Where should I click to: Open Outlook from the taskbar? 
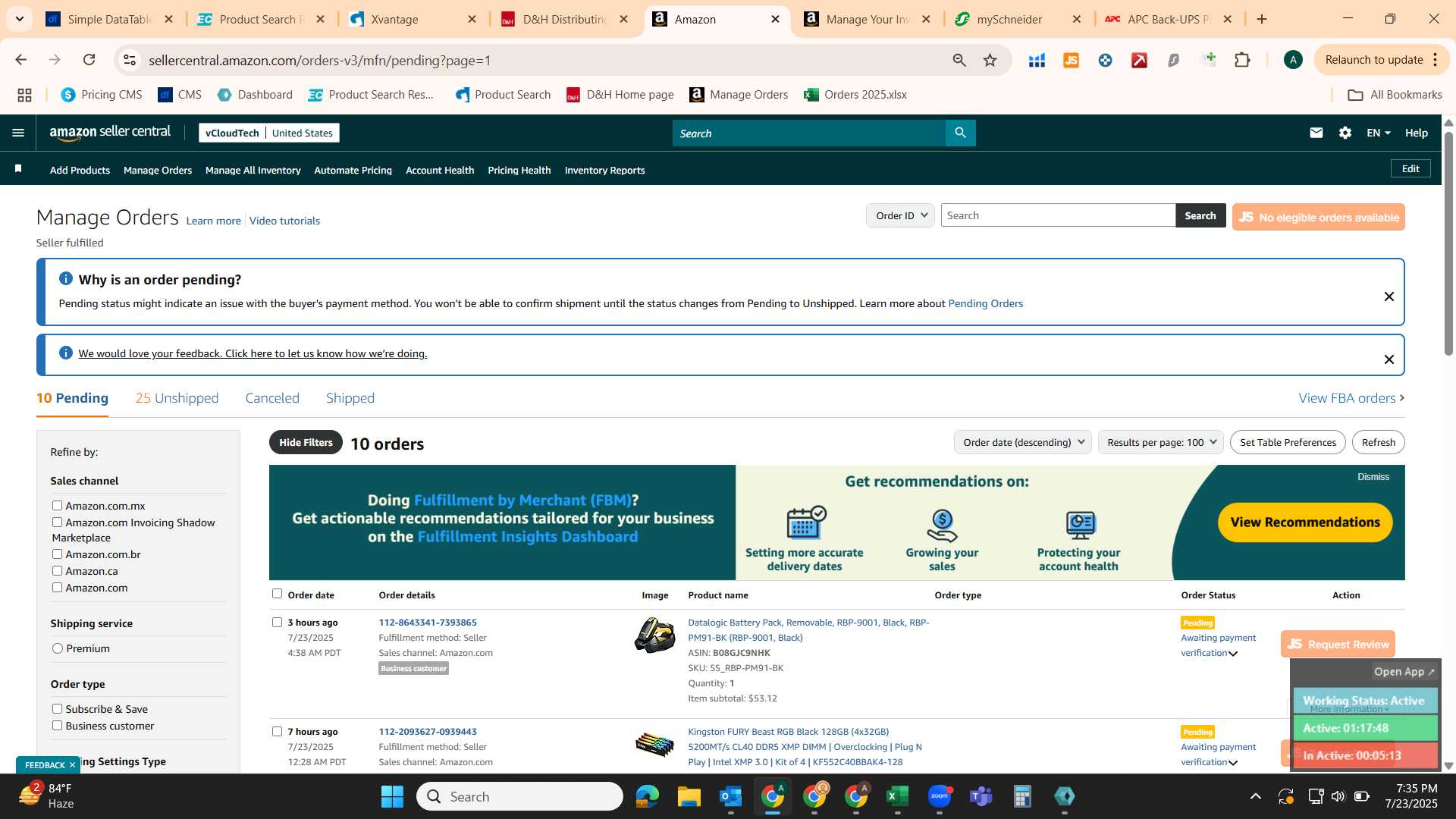coord(730,796)
